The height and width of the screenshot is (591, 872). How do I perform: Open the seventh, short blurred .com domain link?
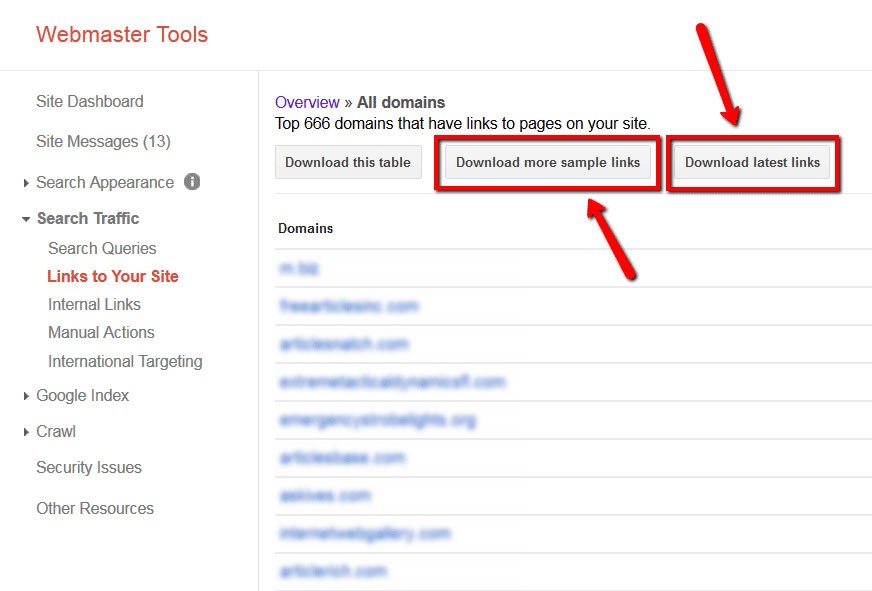click(x=325, y=495)
